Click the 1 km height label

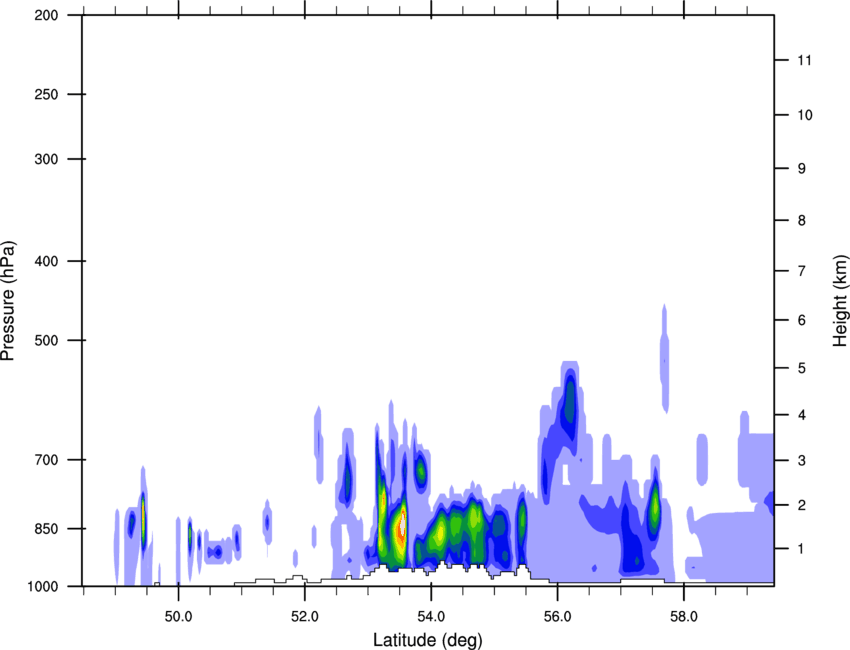point(802,549)
